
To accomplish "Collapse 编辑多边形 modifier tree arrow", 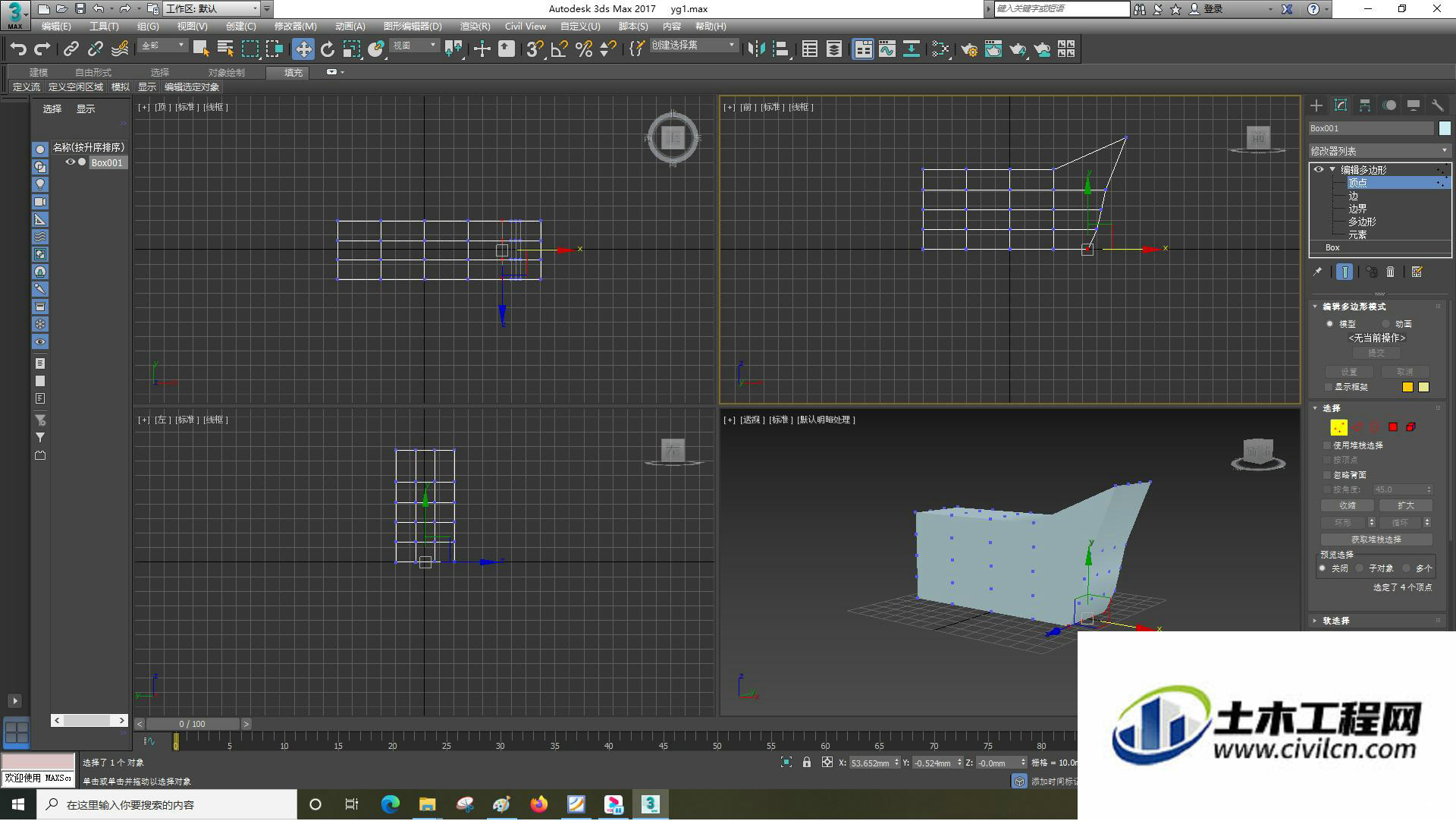I will pos(1332,170).
